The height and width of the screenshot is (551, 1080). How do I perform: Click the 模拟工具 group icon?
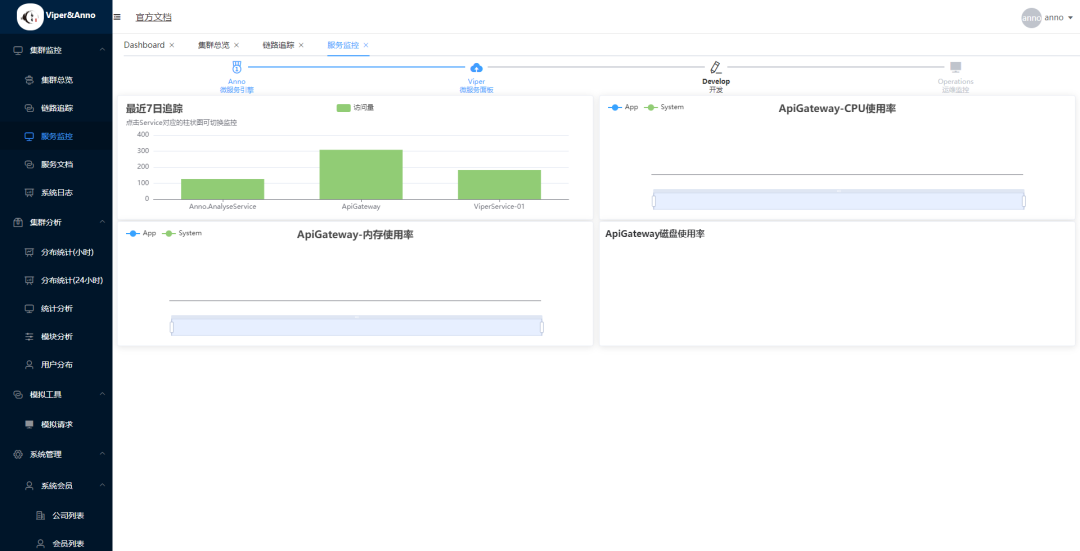coord(19,395)
